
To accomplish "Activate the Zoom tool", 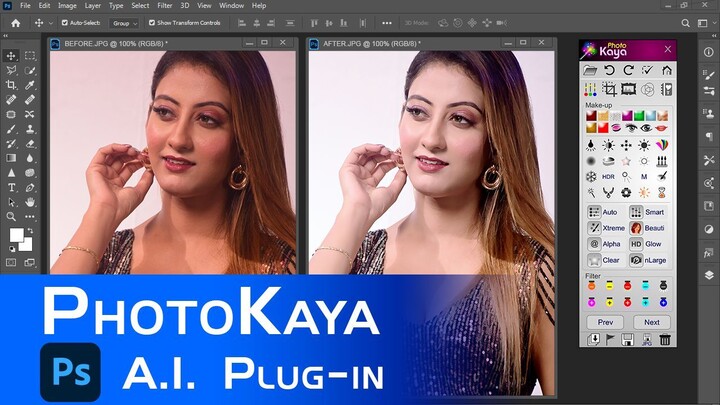I will (11, 217).
